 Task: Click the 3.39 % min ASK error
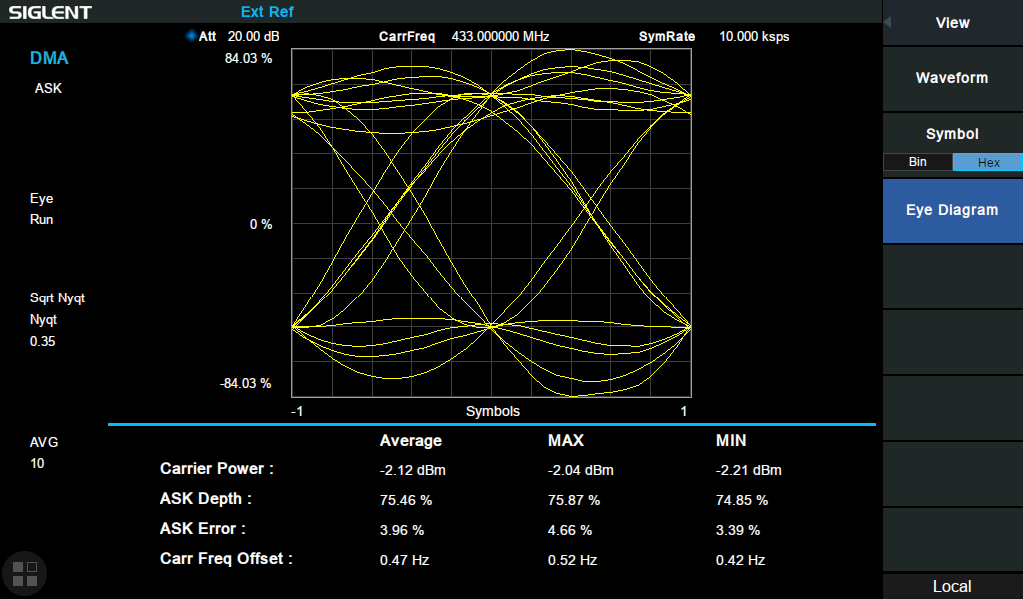[738, 530]
